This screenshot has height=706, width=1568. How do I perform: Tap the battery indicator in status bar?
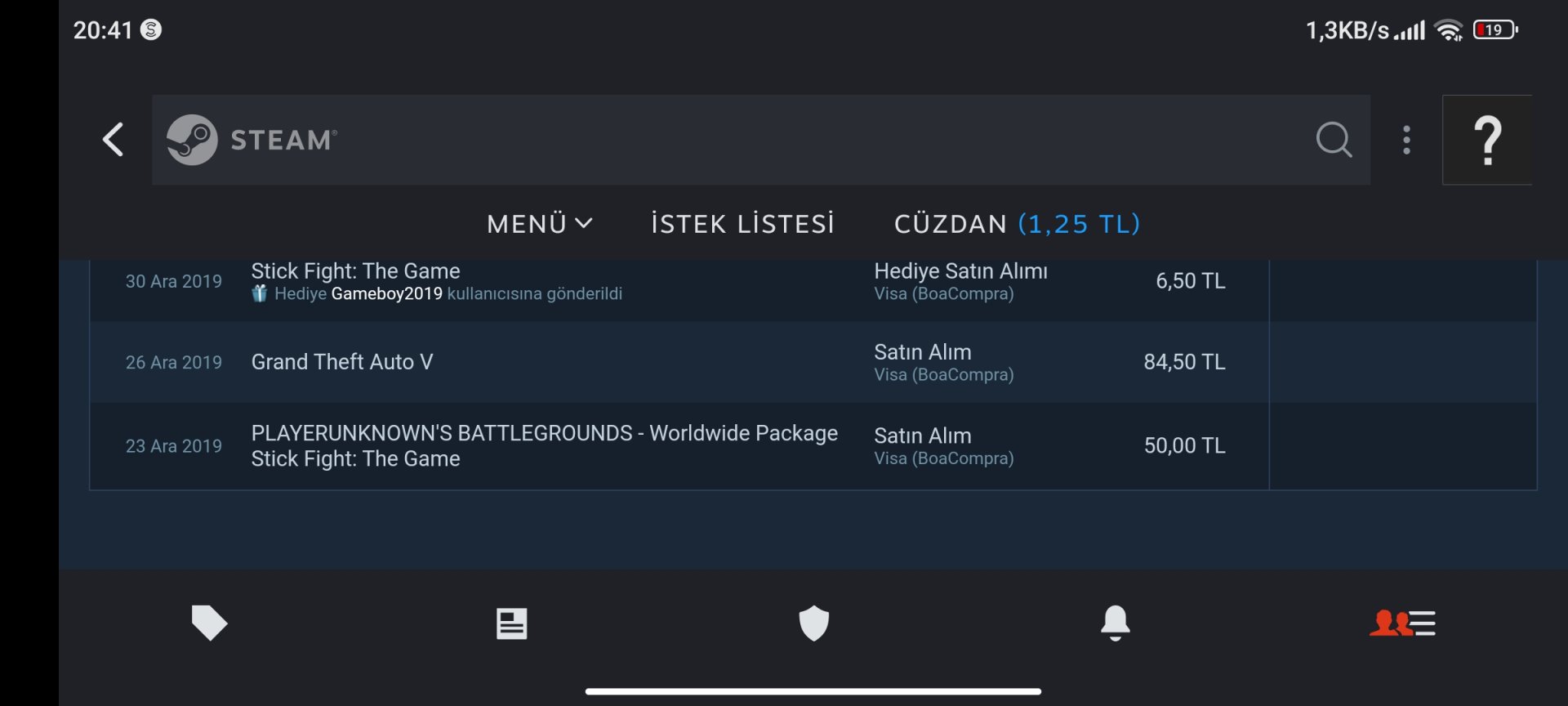(1495, 30)
